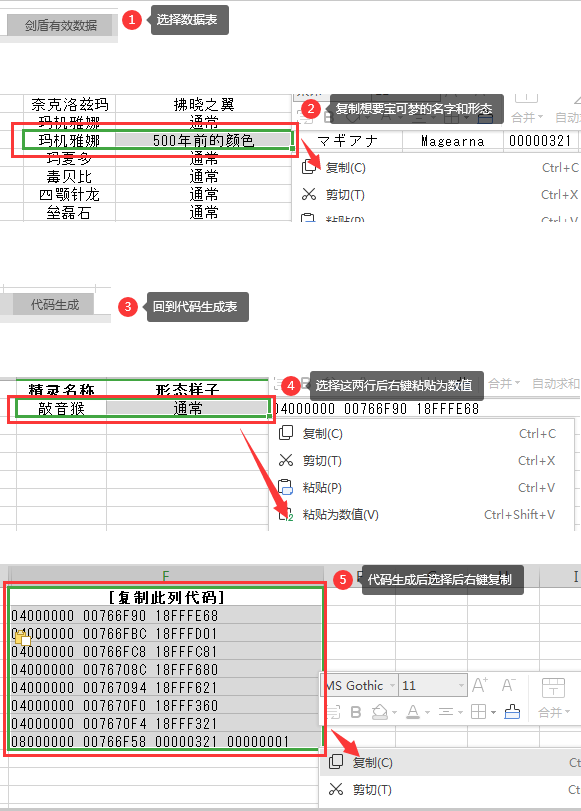Select the 通常 cell beside 敲音猴
Image resolution: width=581 pixels, height=811 pixels.
[187, 409]
